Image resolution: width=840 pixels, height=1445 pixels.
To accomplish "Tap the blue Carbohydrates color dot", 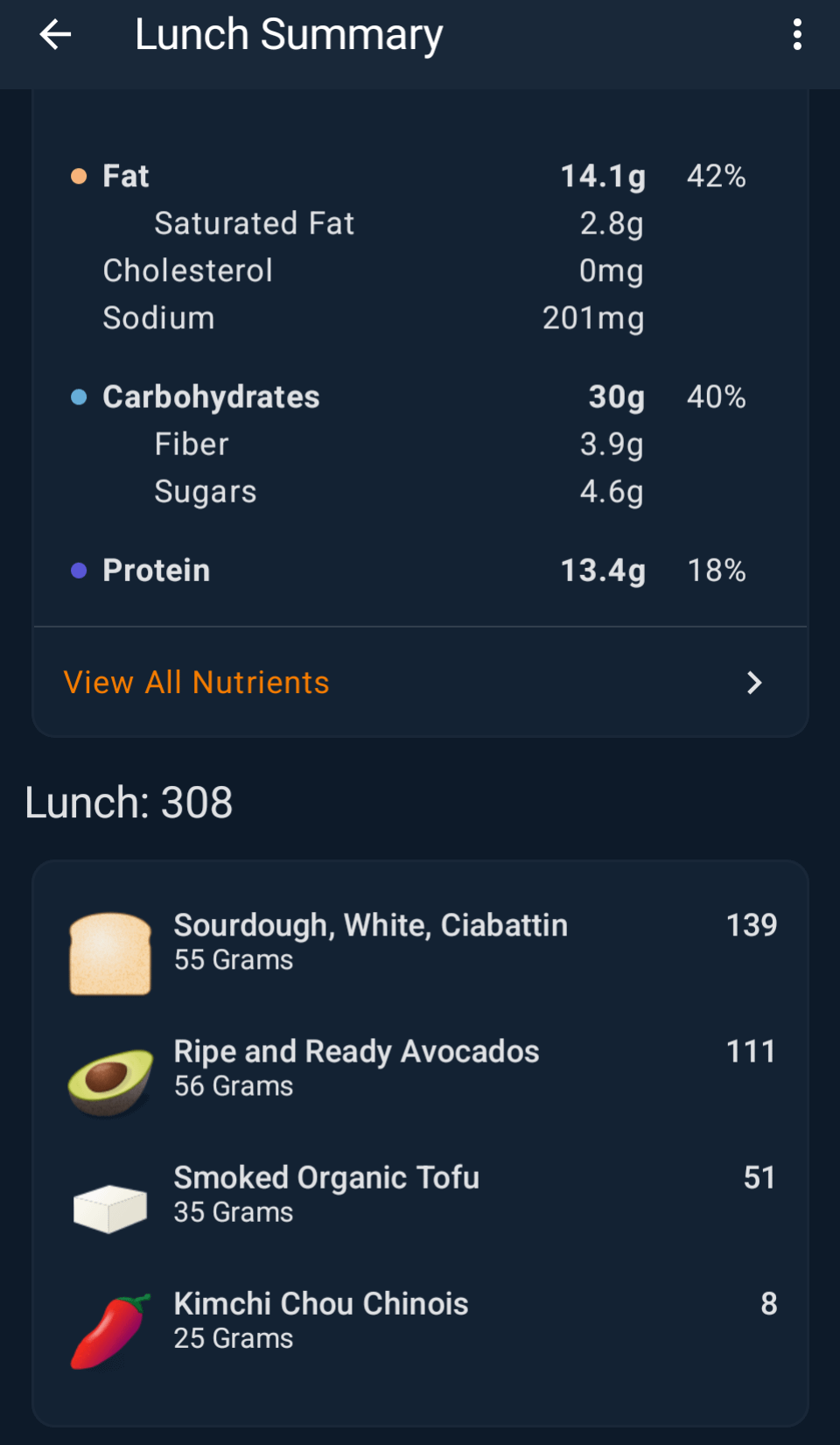I will coord(79,397).
